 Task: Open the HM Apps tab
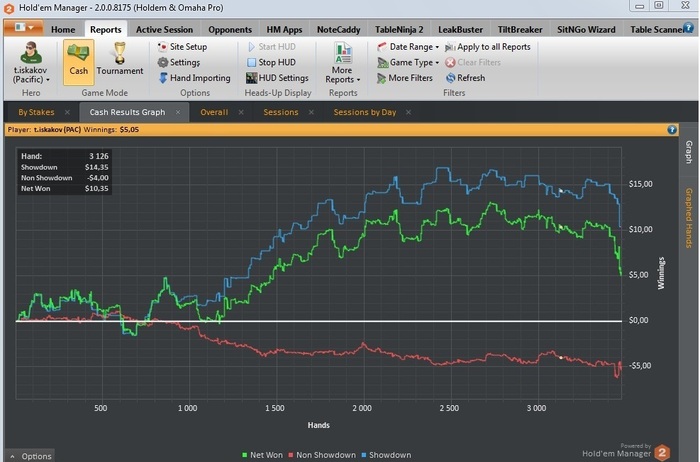pos(284,29)
